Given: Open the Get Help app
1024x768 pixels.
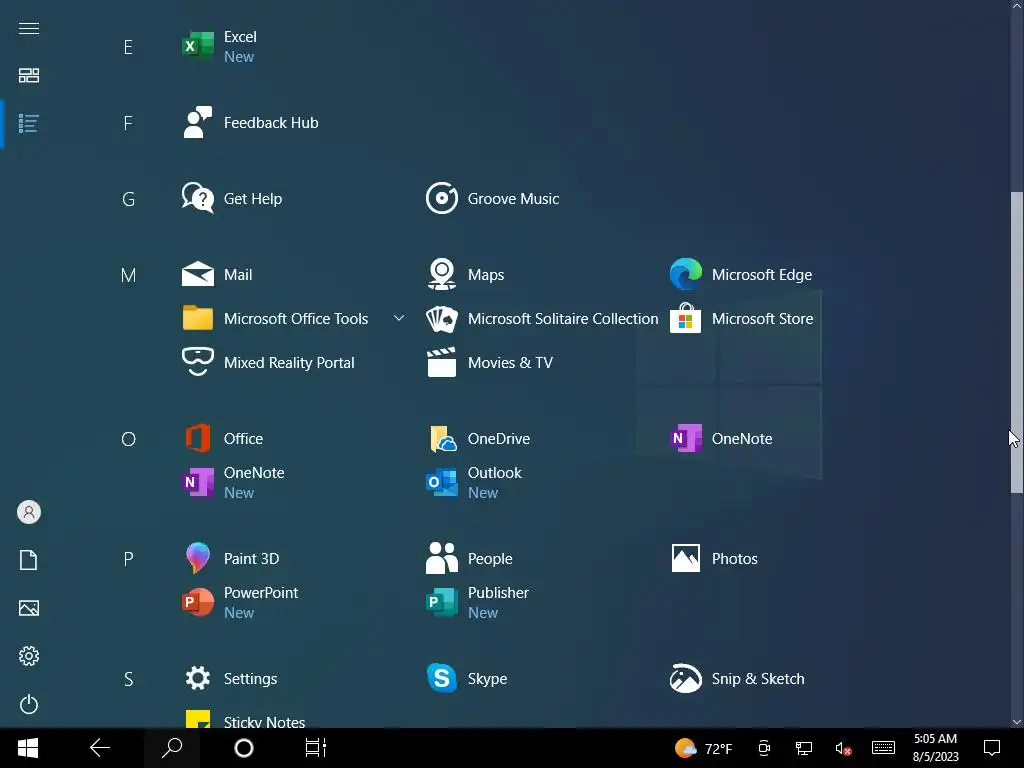Looking at the screenshot, I should click(x=232, y=199).
